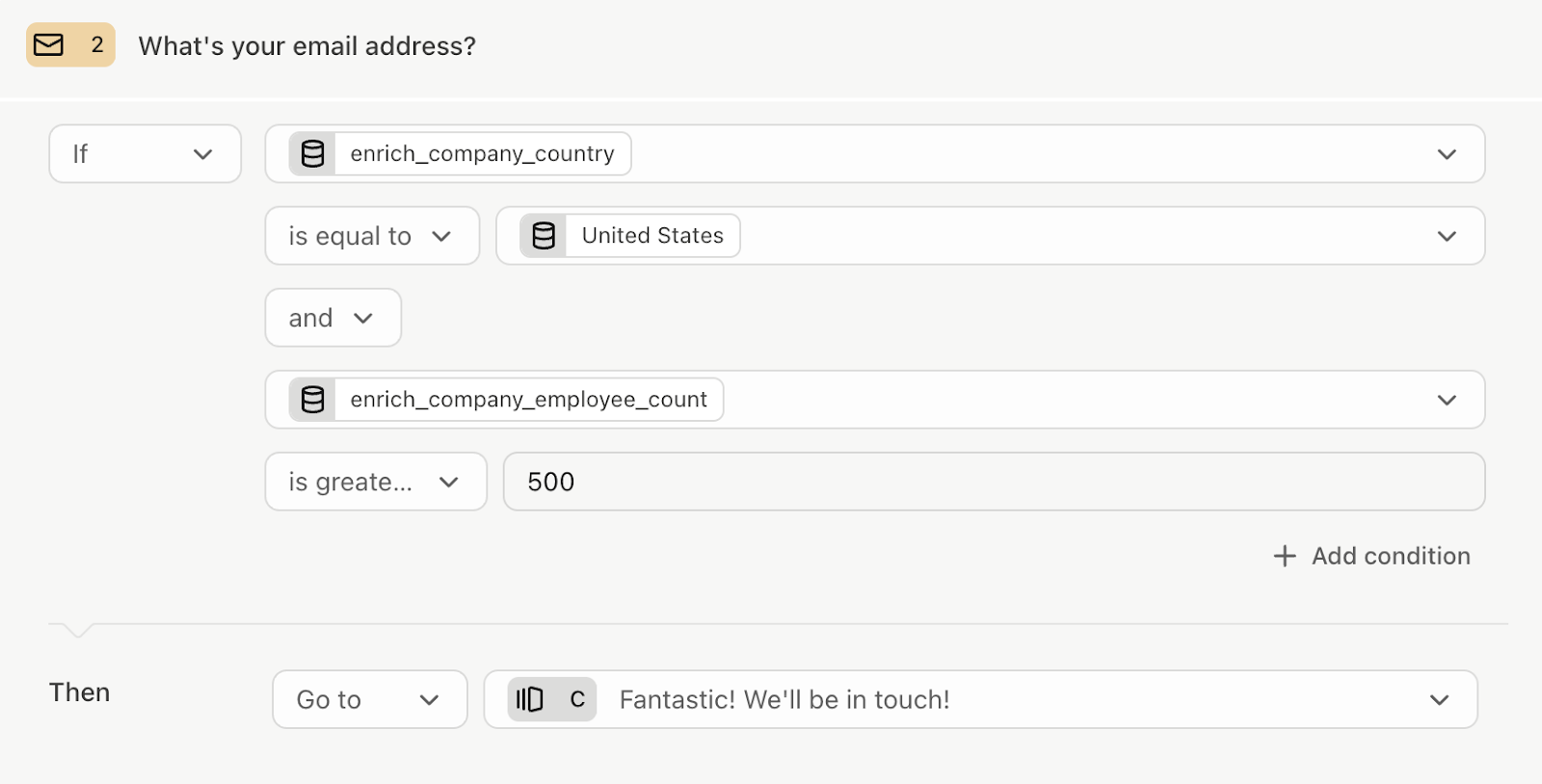Open the If condition type dropdown
Viewport: 1542px width, 784px height.
145,154
